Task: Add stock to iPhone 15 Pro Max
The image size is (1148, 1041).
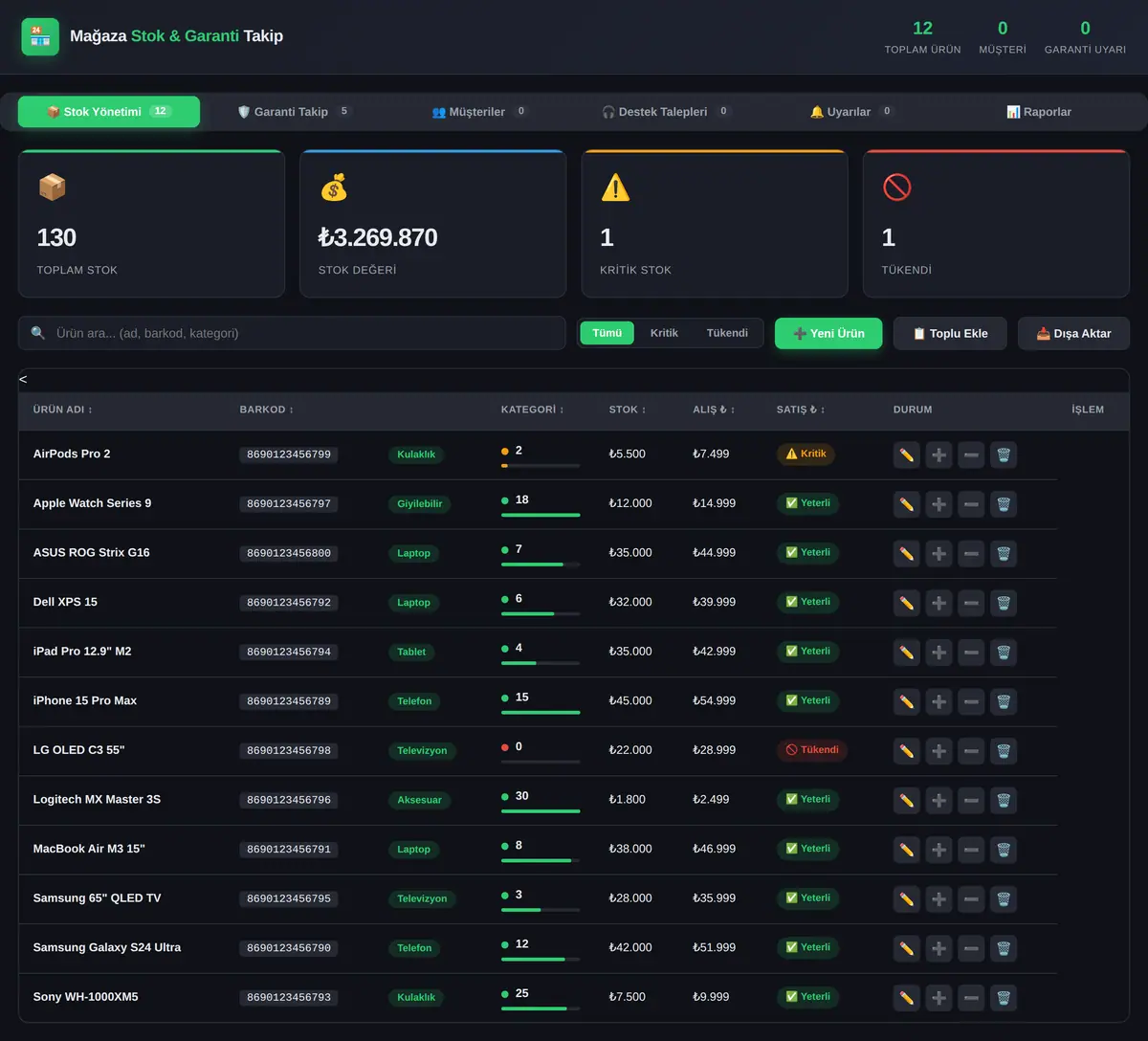Action: click(939, 701)
